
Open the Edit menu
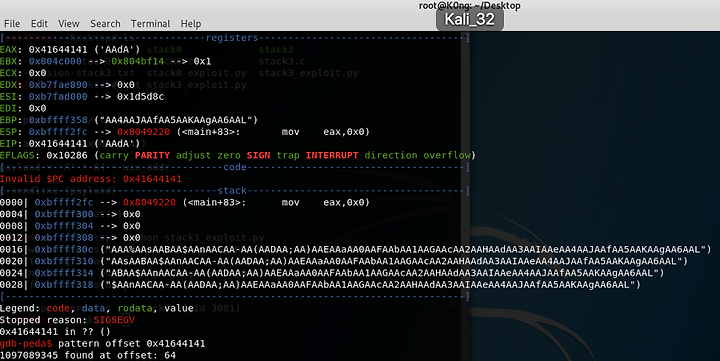pos(39,23)
